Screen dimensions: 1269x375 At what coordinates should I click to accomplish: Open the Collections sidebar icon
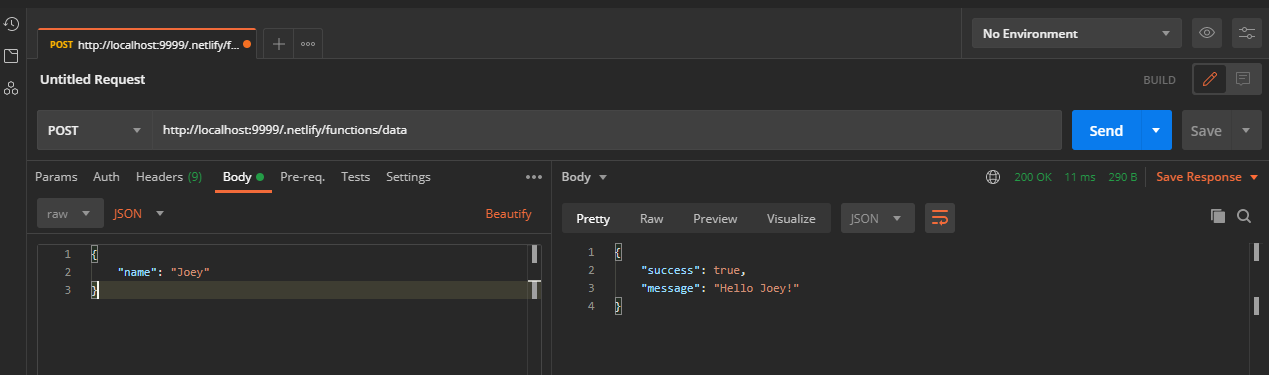click(x=11, y=56)
